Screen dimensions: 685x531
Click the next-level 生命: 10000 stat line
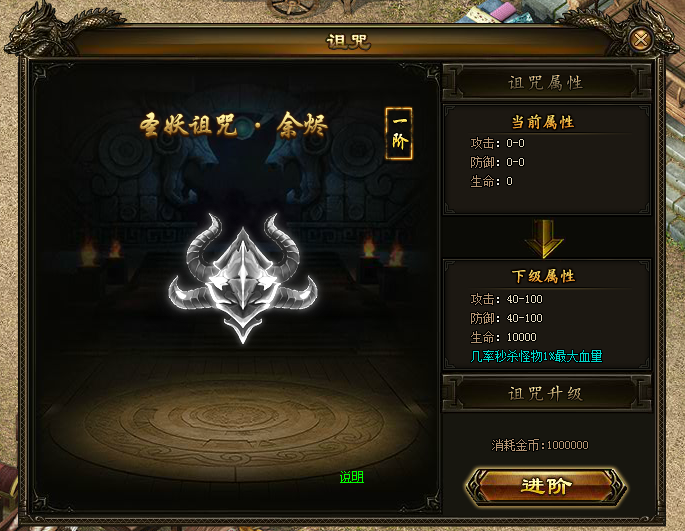click(503, 337)
